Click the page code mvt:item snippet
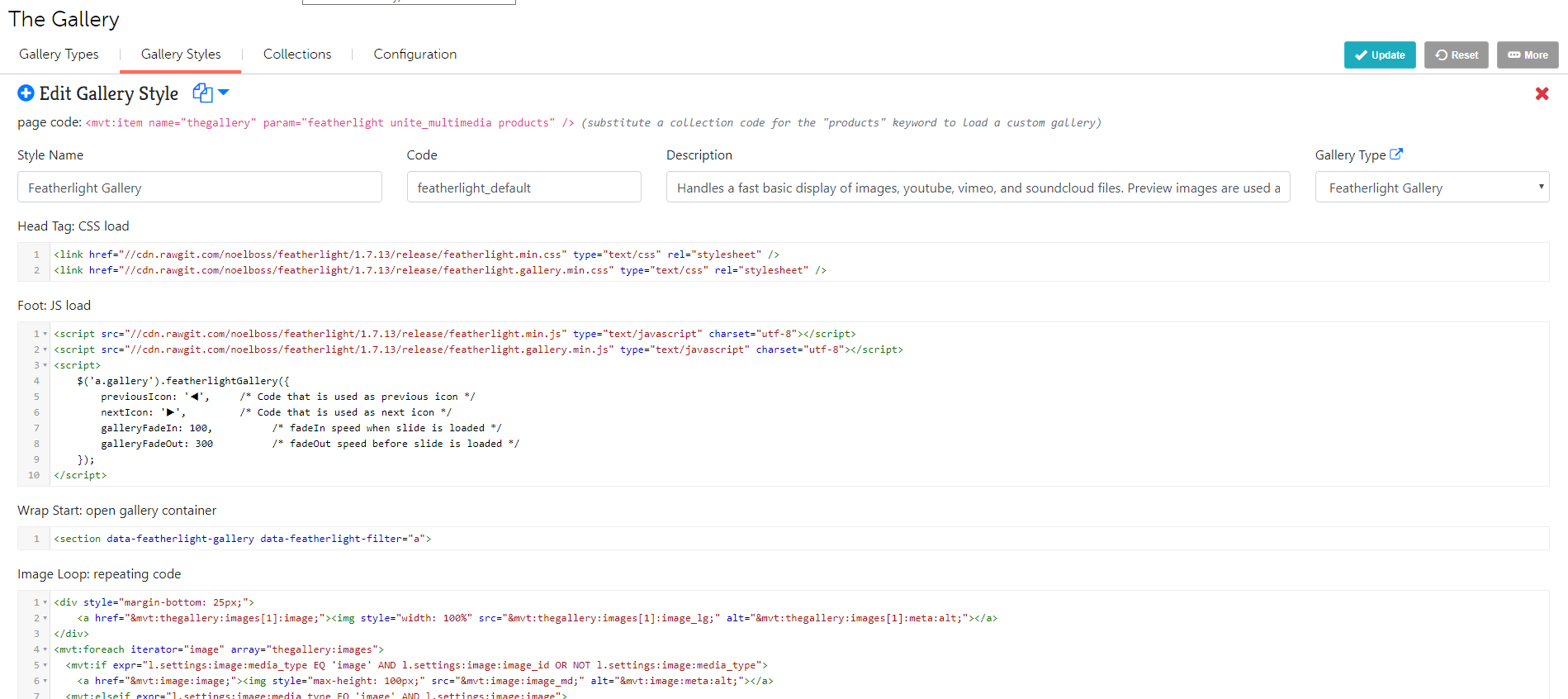1568x699 pixels. 330,122
